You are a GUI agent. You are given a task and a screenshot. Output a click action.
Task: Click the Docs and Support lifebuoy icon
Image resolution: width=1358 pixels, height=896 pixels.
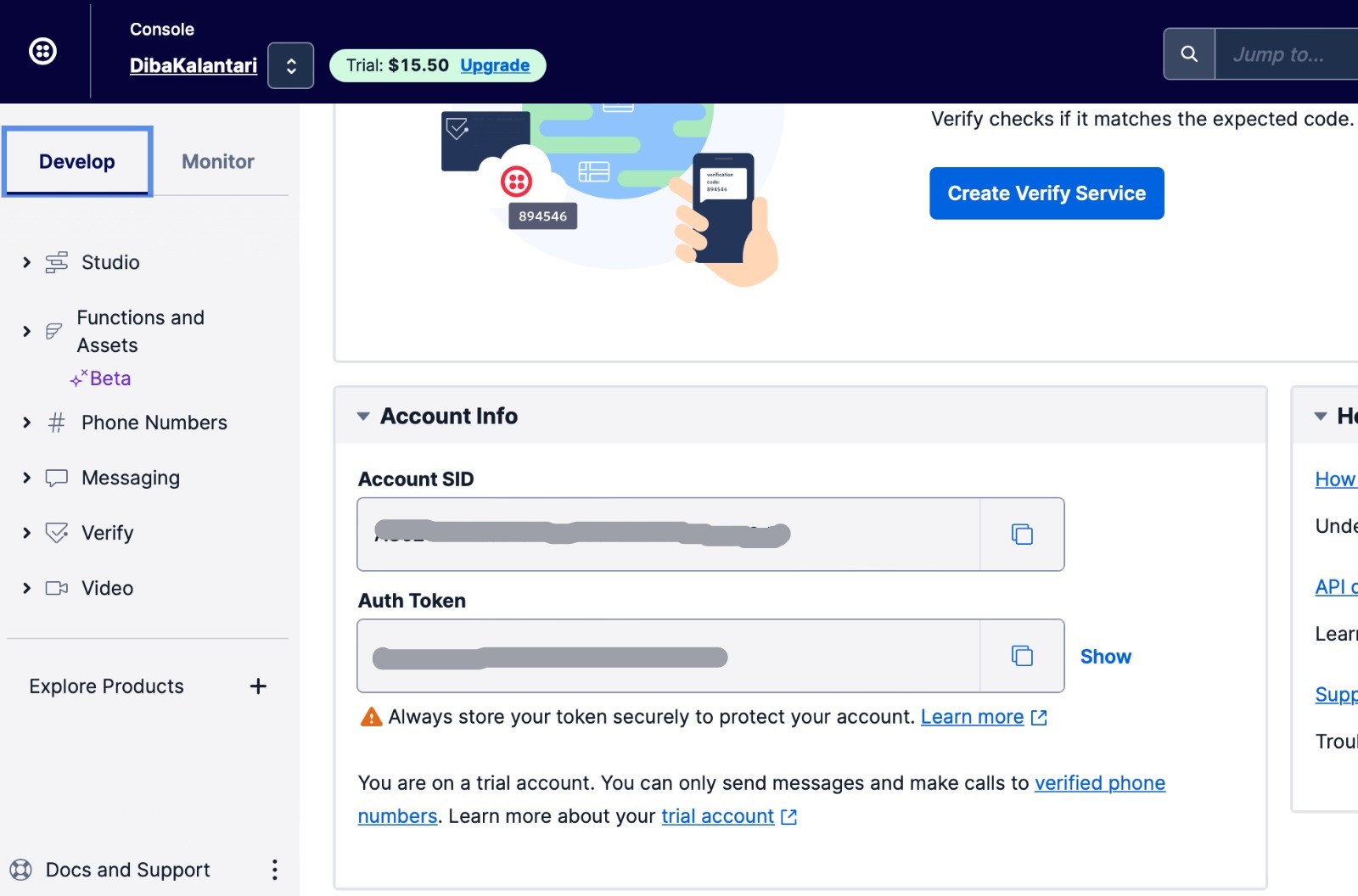pyautogui.click(x=20, y=870)
